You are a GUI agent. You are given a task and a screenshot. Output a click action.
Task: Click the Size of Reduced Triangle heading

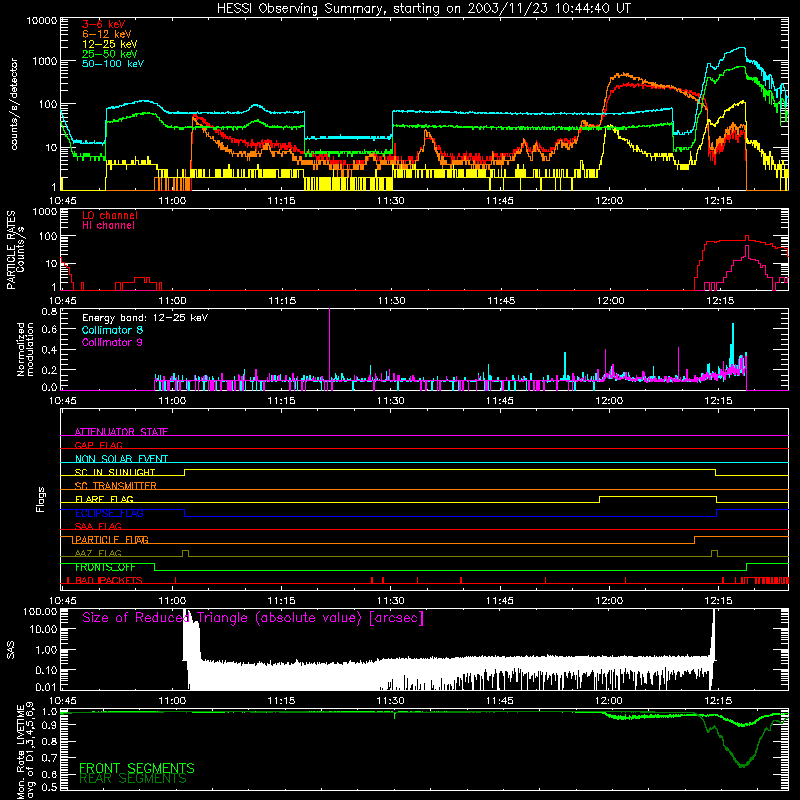pos(253,618)
